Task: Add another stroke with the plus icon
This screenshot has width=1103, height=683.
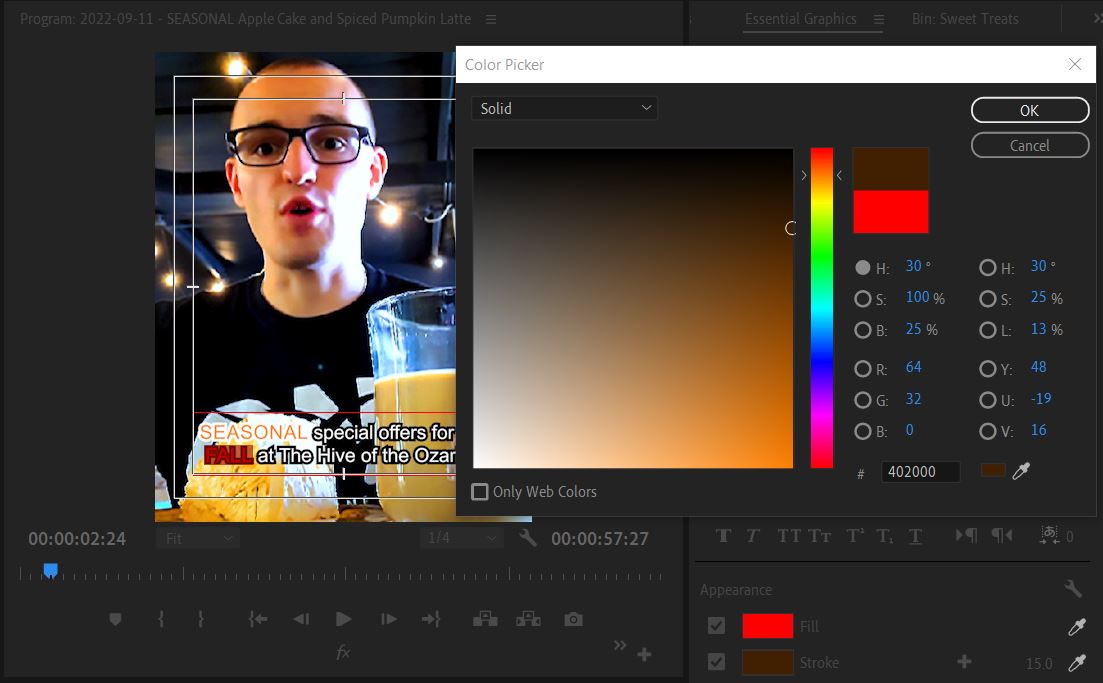Action: (964, 662)
